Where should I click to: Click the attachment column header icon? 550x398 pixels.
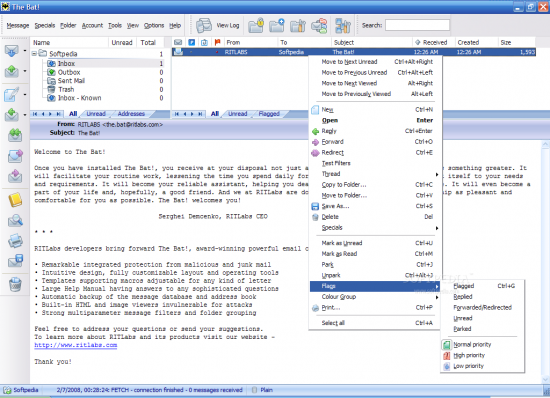coord(204,42)
